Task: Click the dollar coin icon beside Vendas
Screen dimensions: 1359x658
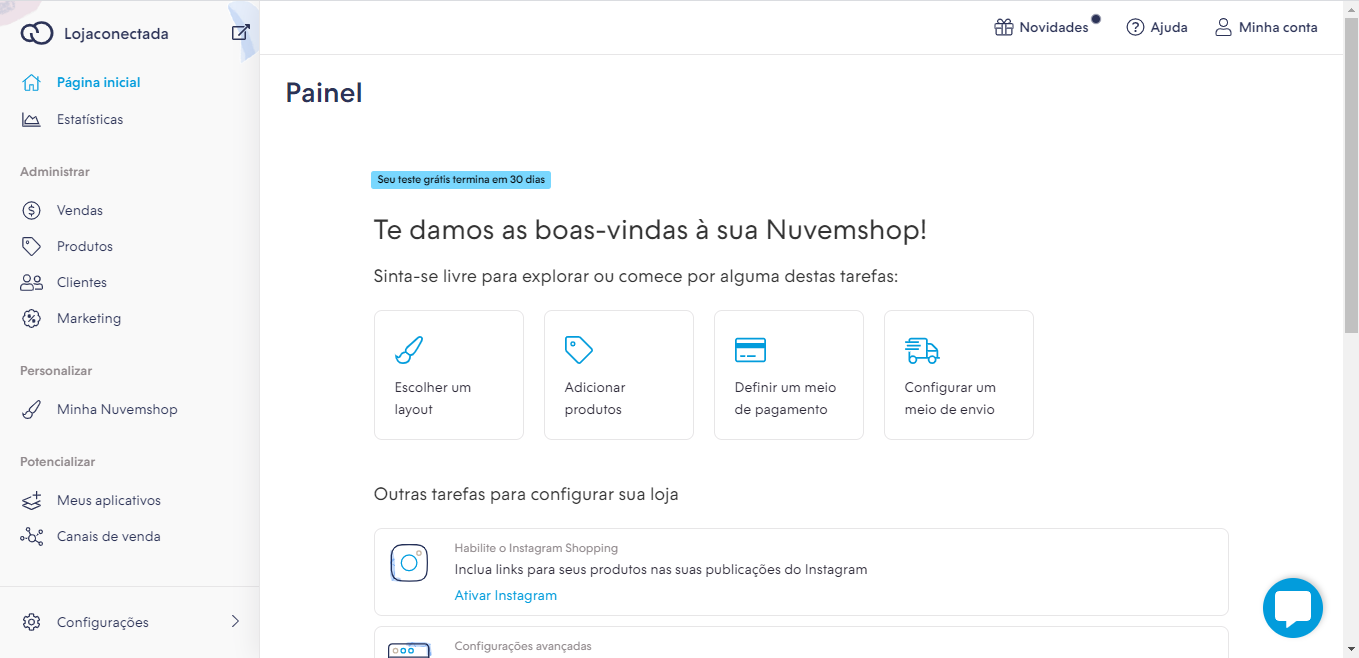Action: pyautogui.click(x=31, y=210)
